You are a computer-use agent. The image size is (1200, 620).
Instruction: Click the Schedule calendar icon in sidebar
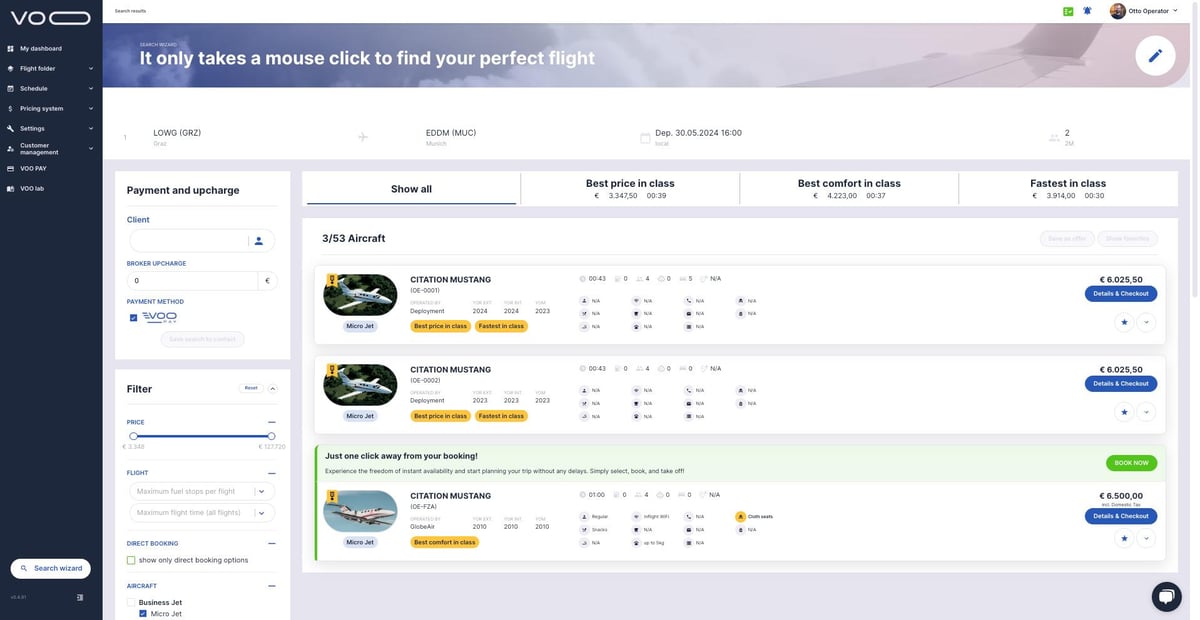coord(10,88)
